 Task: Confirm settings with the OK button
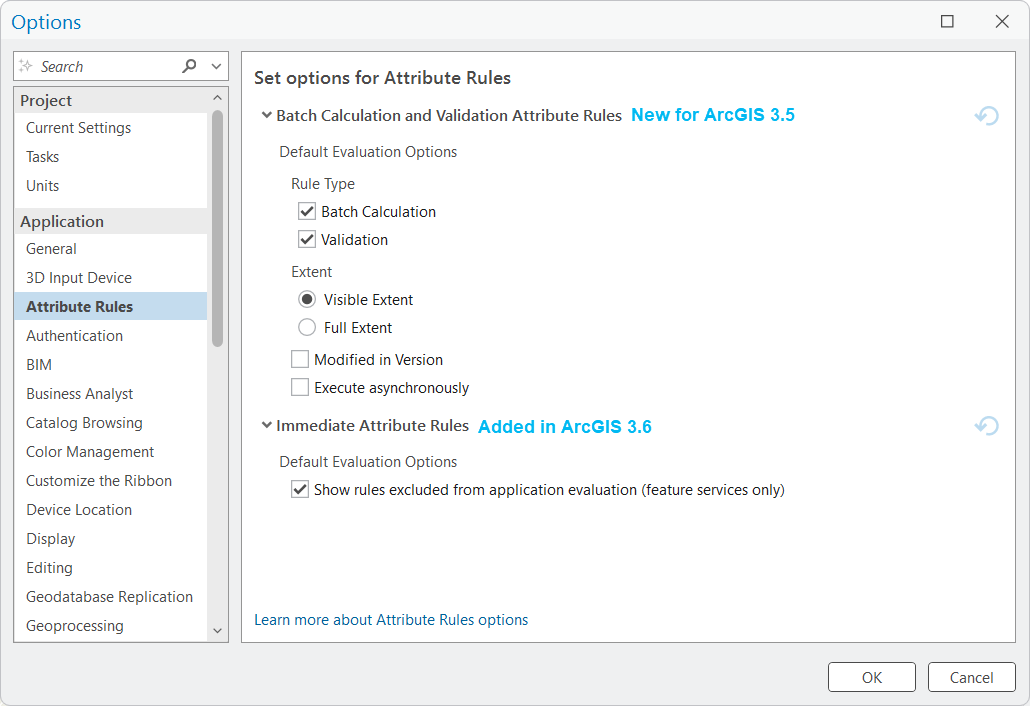pyautogui.click(x=871, y=677)
